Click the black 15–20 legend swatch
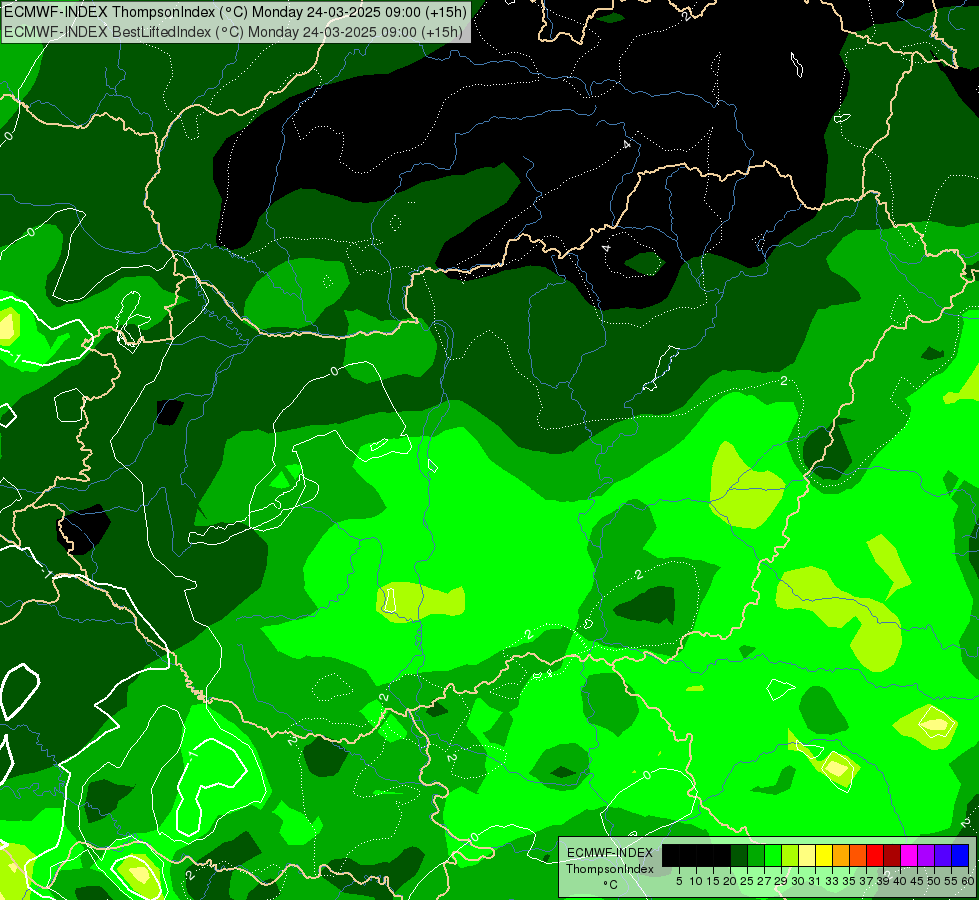This screenshot has width=979, height=900. 722,855
